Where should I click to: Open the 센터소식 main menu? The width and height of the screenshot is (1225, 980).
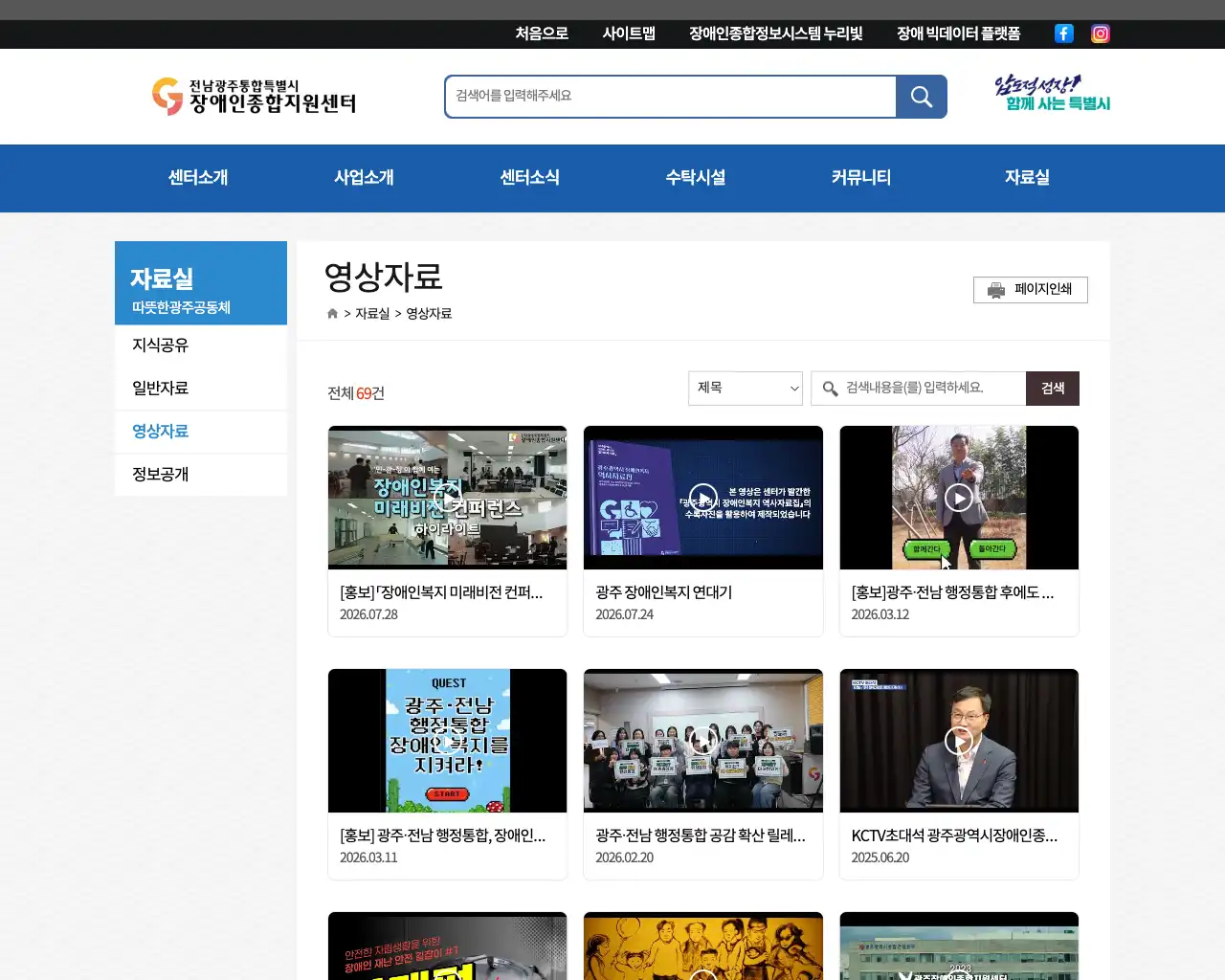click(x=529, y=178)
